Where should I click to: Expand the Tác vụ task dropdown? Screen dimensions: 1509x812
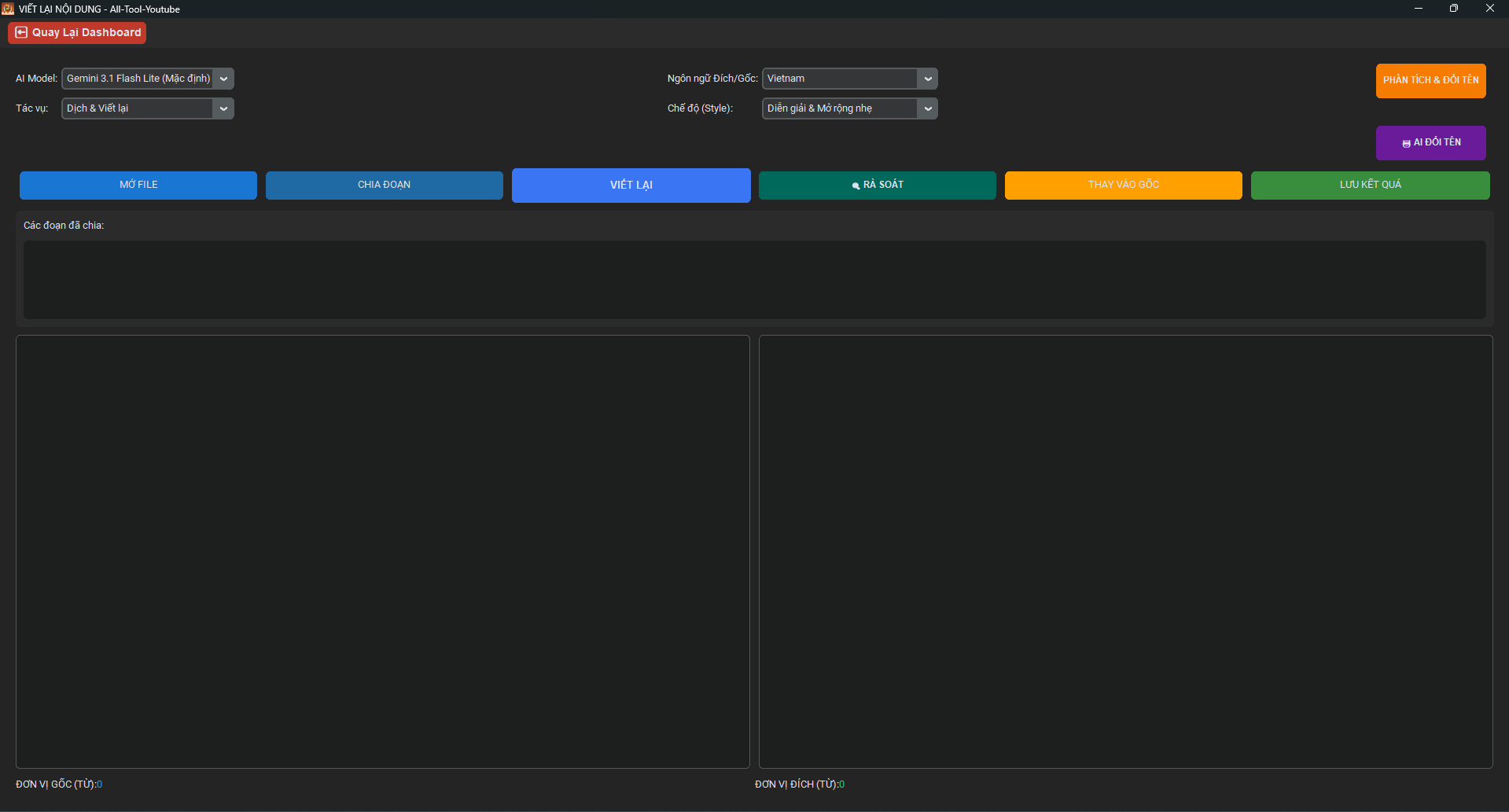[147, 108]
